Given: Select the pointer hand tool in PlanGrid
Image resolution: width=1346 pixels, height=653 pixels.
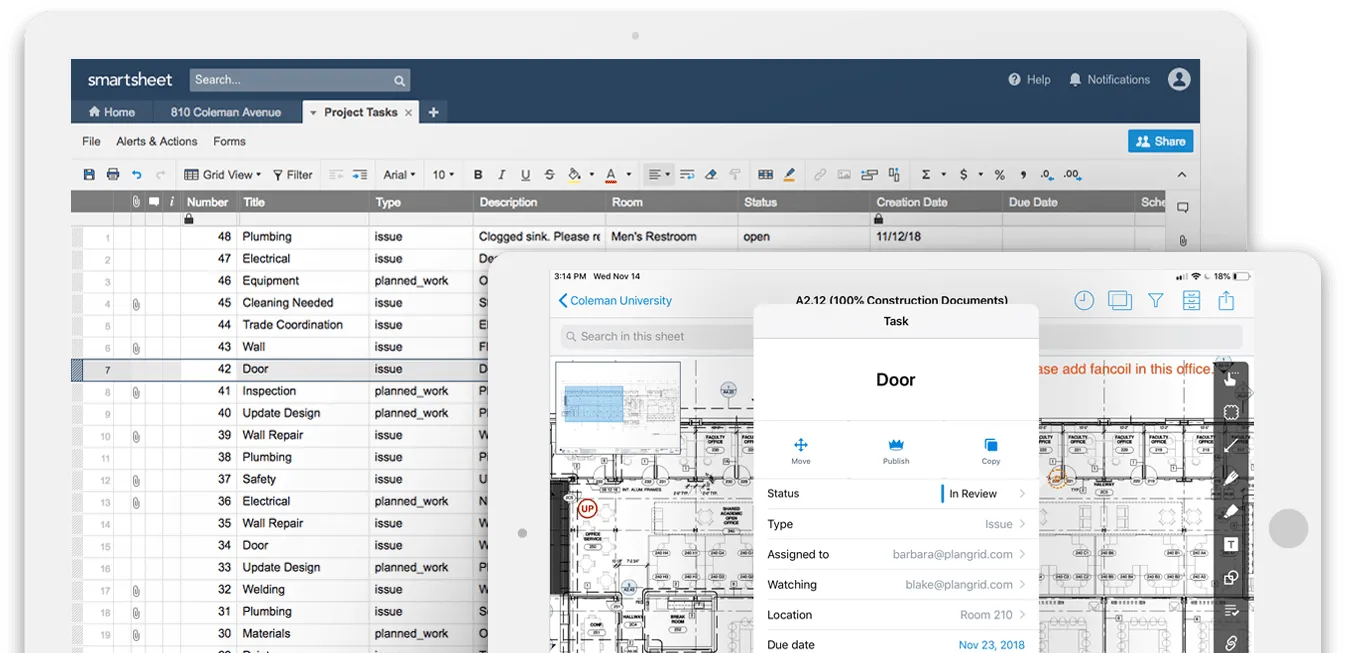Looking at the screenshot, I should pyautogui.click(x=1231, y=378).
